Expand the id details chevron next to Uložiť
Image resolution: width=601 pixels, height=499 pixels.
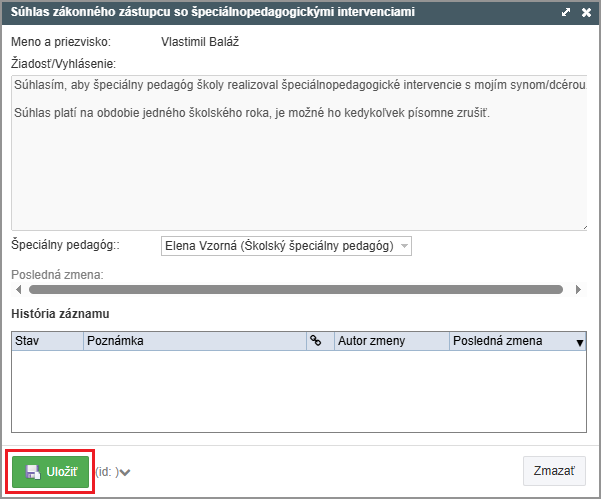pyautogui.click(x=125, y=472)
